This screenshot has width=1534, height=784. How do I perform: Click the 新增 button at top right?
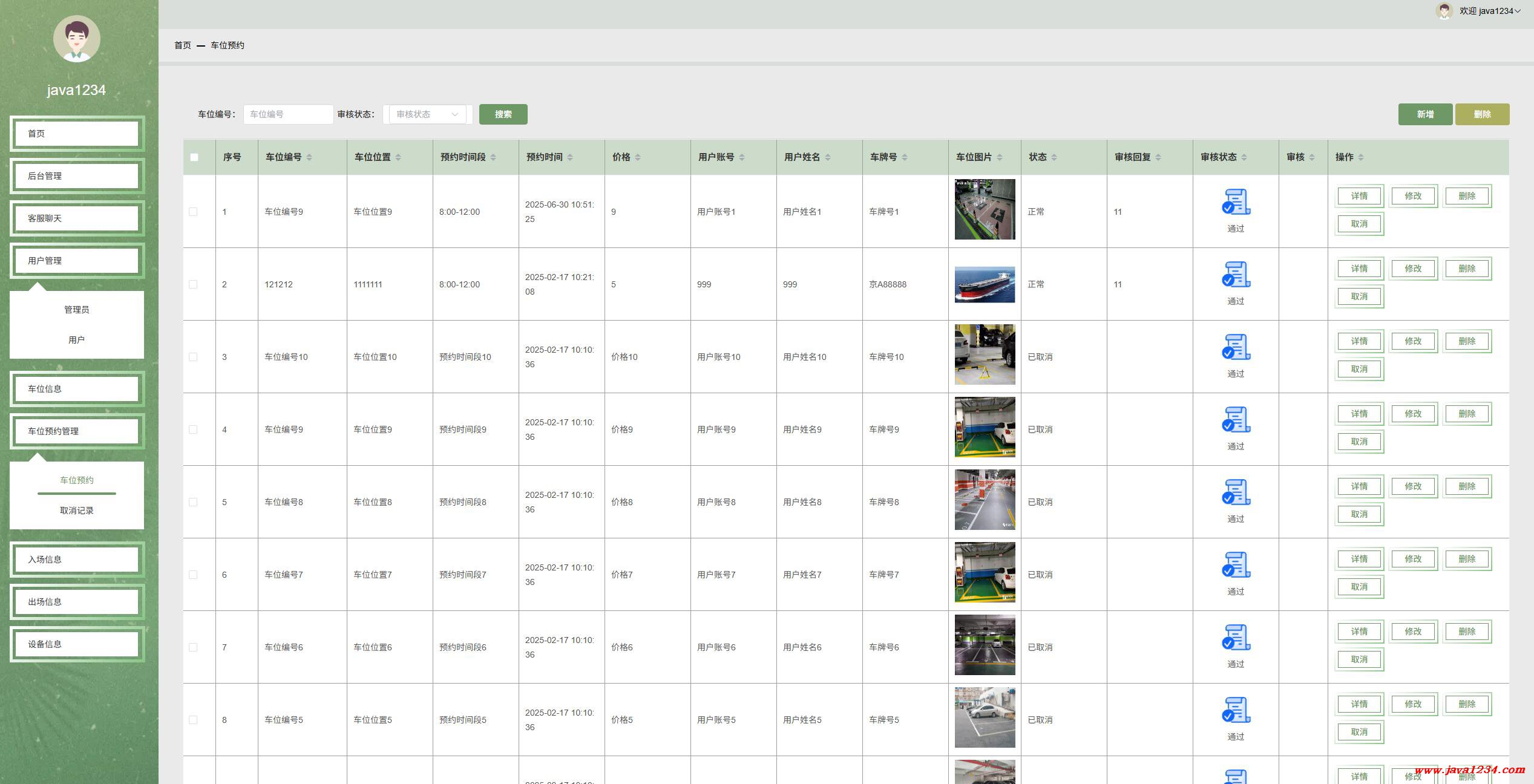coord(1424,114)
